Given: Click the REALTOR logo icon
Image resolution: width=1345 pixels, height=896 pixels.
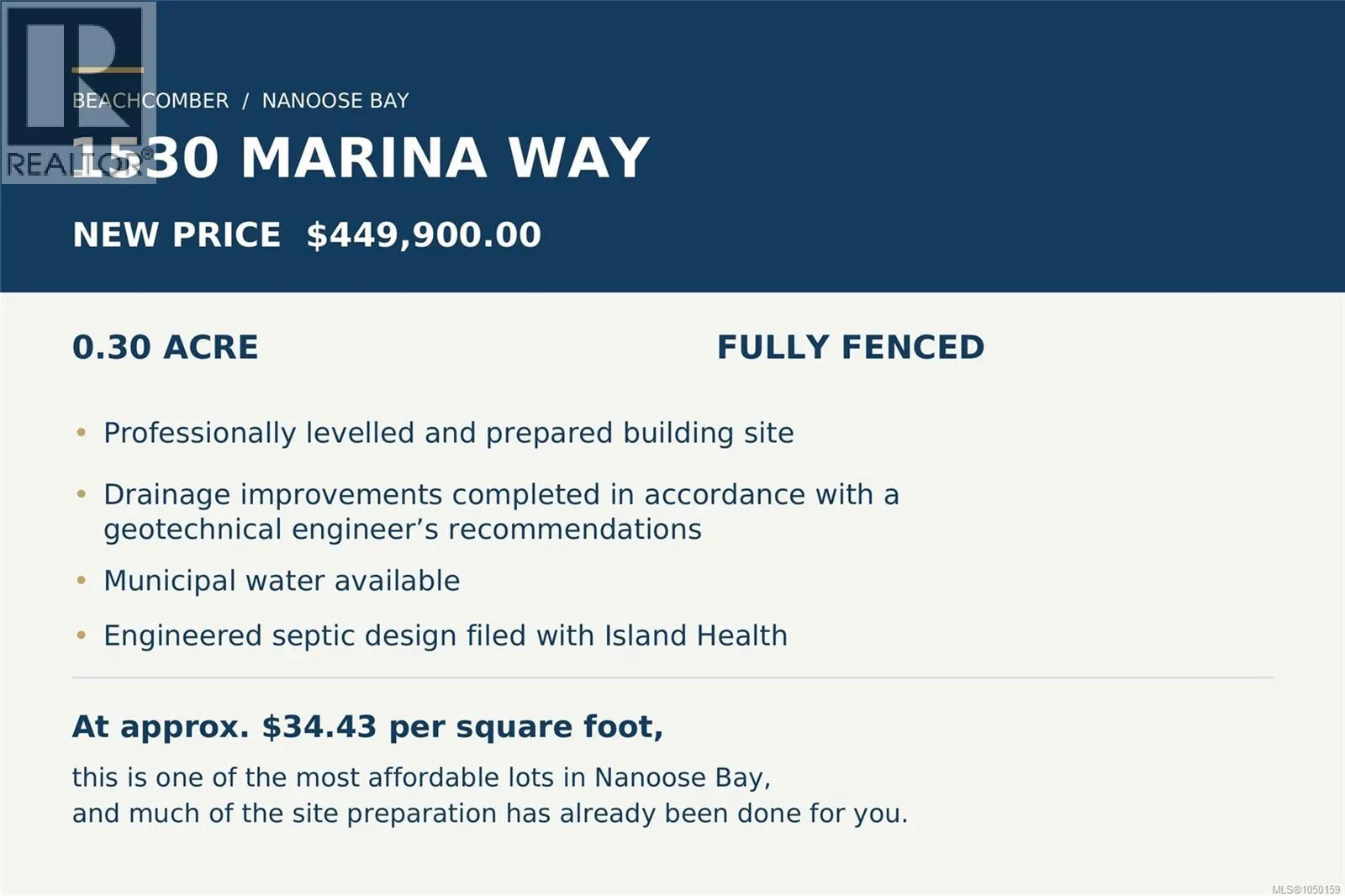Looking at the screenshot, I should [x=79, y=92].
